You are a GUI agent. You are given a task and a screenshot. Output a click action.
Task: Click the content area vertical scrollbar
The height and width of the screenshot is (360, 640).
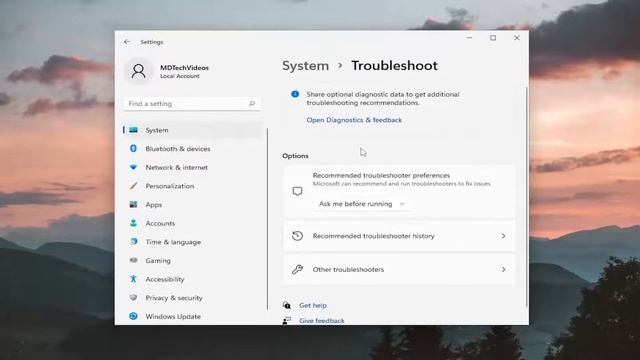click(526, 197)
